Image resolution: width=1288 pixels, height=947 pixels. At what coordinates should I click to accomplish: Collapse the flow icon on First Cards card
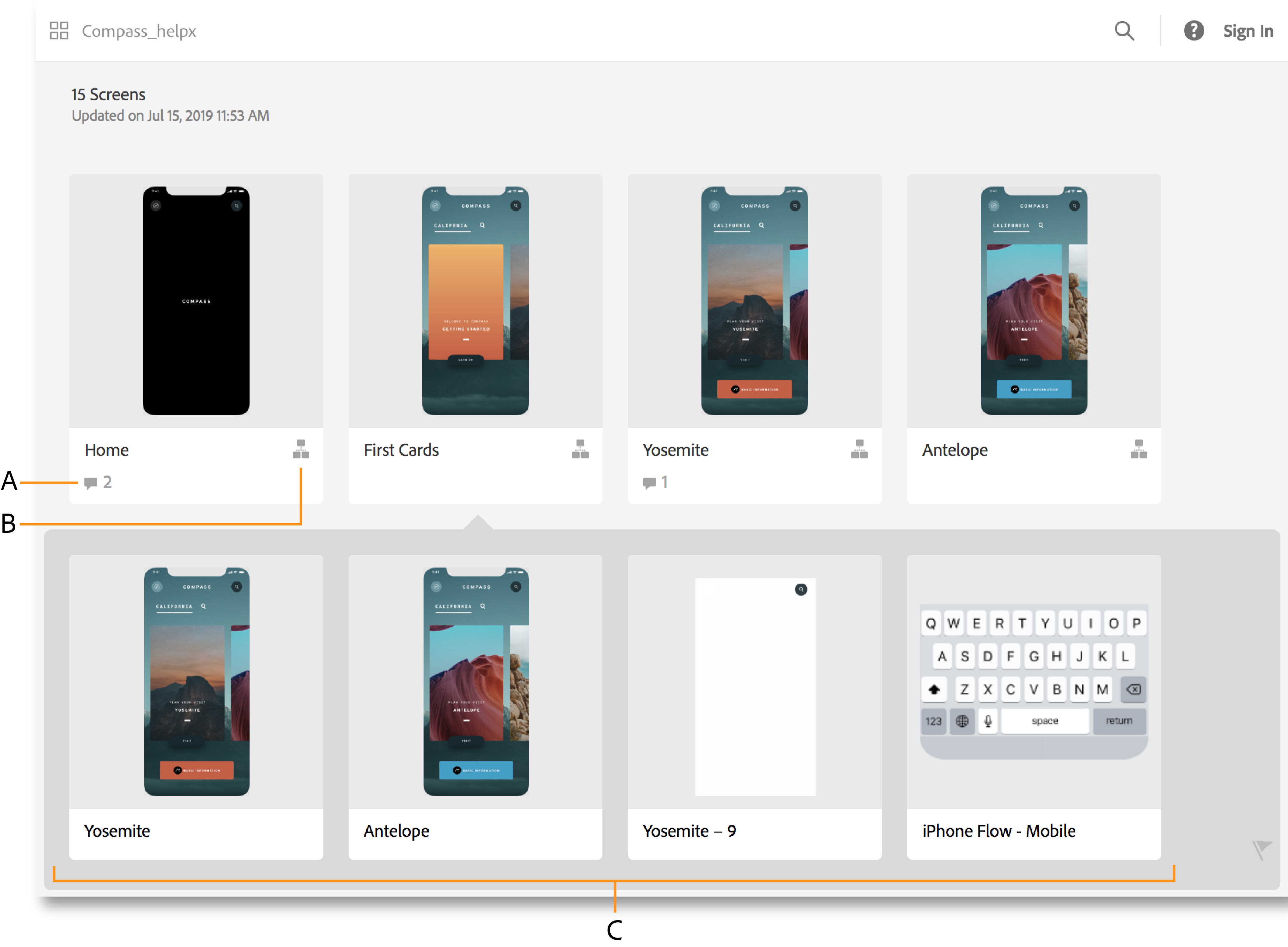(x=580, y=449)
